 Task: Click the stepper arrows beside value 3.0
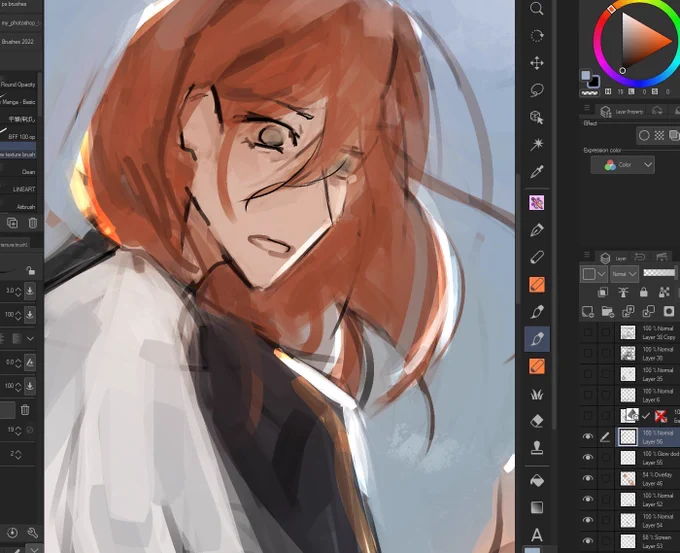click(18, 291)
